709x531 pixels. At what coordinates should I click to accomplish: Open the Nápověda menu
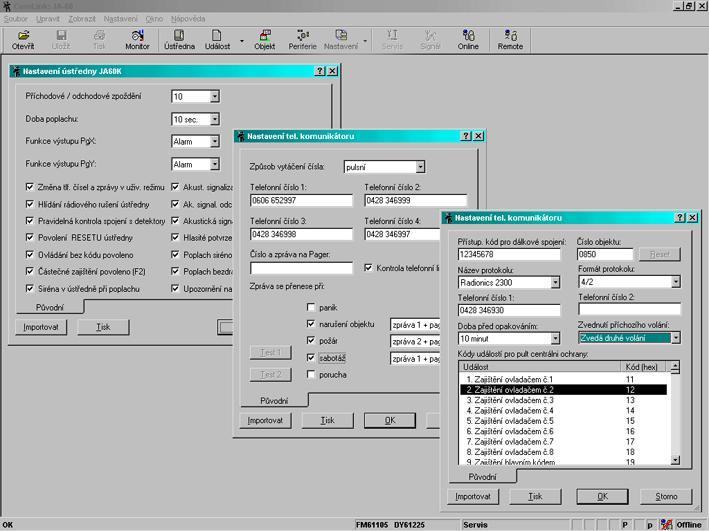(x=188, y=19)
